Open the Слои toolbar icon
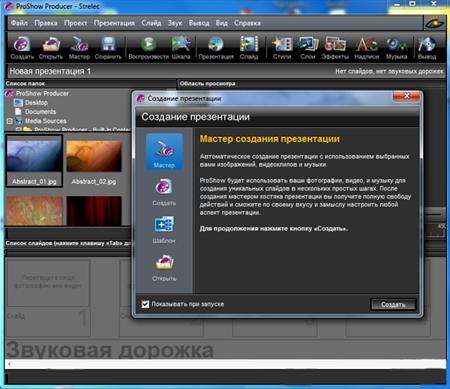Screen dimensions: 450x389 pos(308,48)
